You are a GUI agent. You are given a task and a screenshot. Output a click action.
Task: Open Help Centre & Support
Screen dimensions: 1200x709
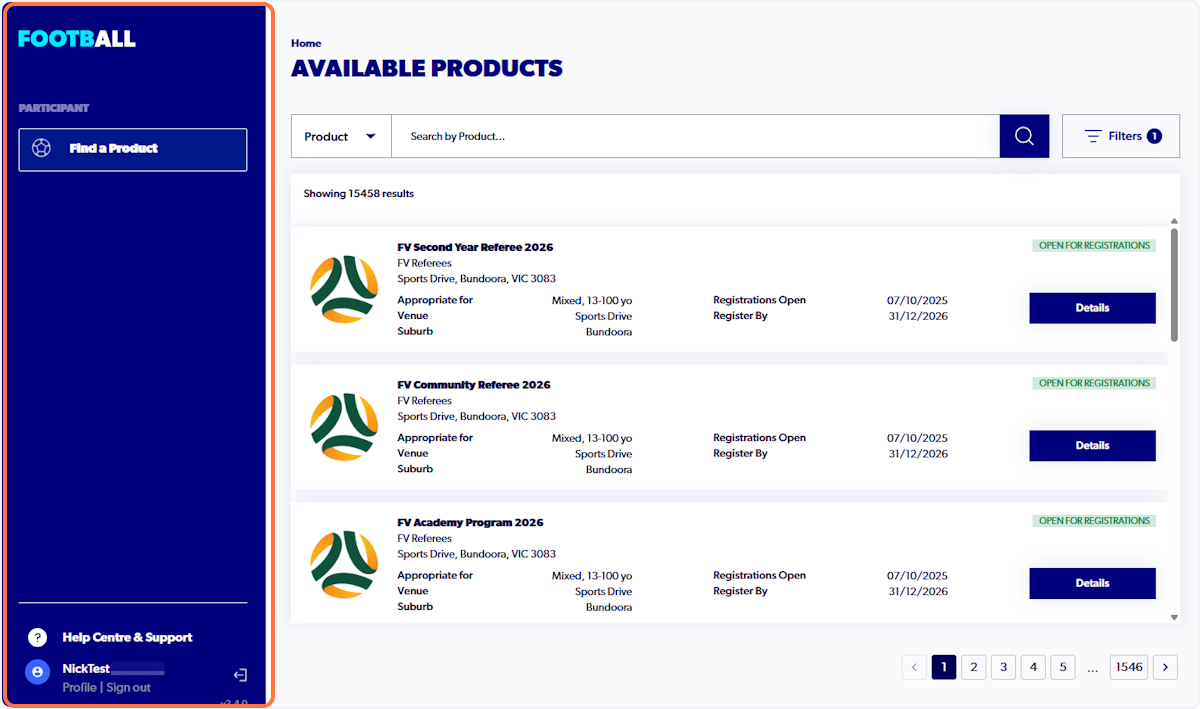pyautogui.click(x=127, y=637)
